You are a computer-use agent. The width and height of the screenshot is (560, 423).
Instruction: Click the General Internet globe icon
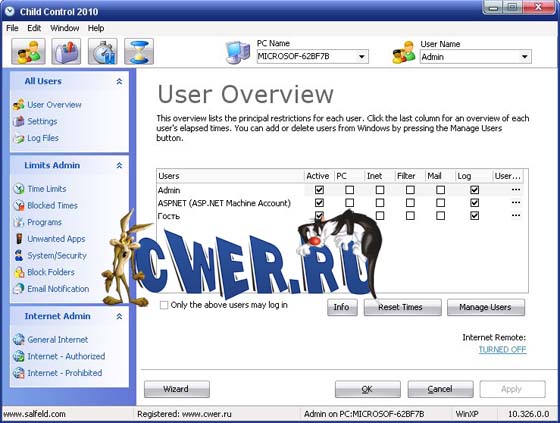coord(19,339)
